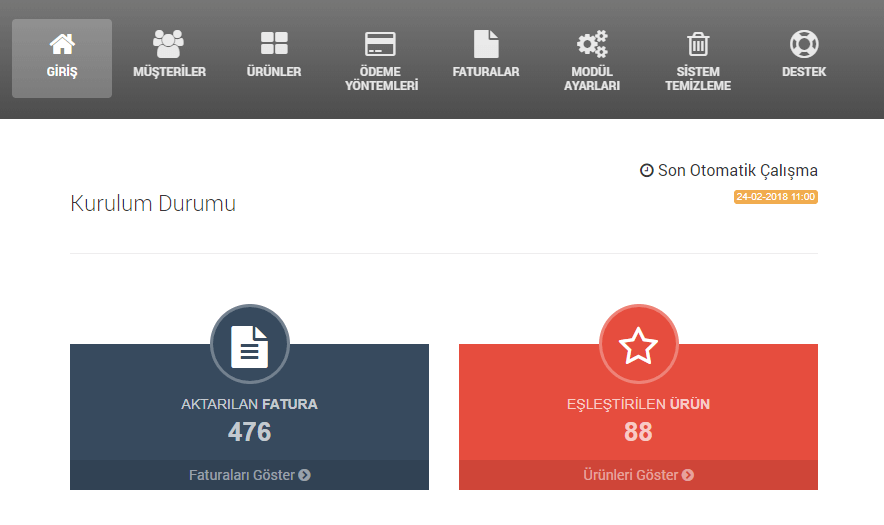The width and height of the screenshot is (884, 525).
Task: Click the star circle icon on the red card
Action: 638,344
